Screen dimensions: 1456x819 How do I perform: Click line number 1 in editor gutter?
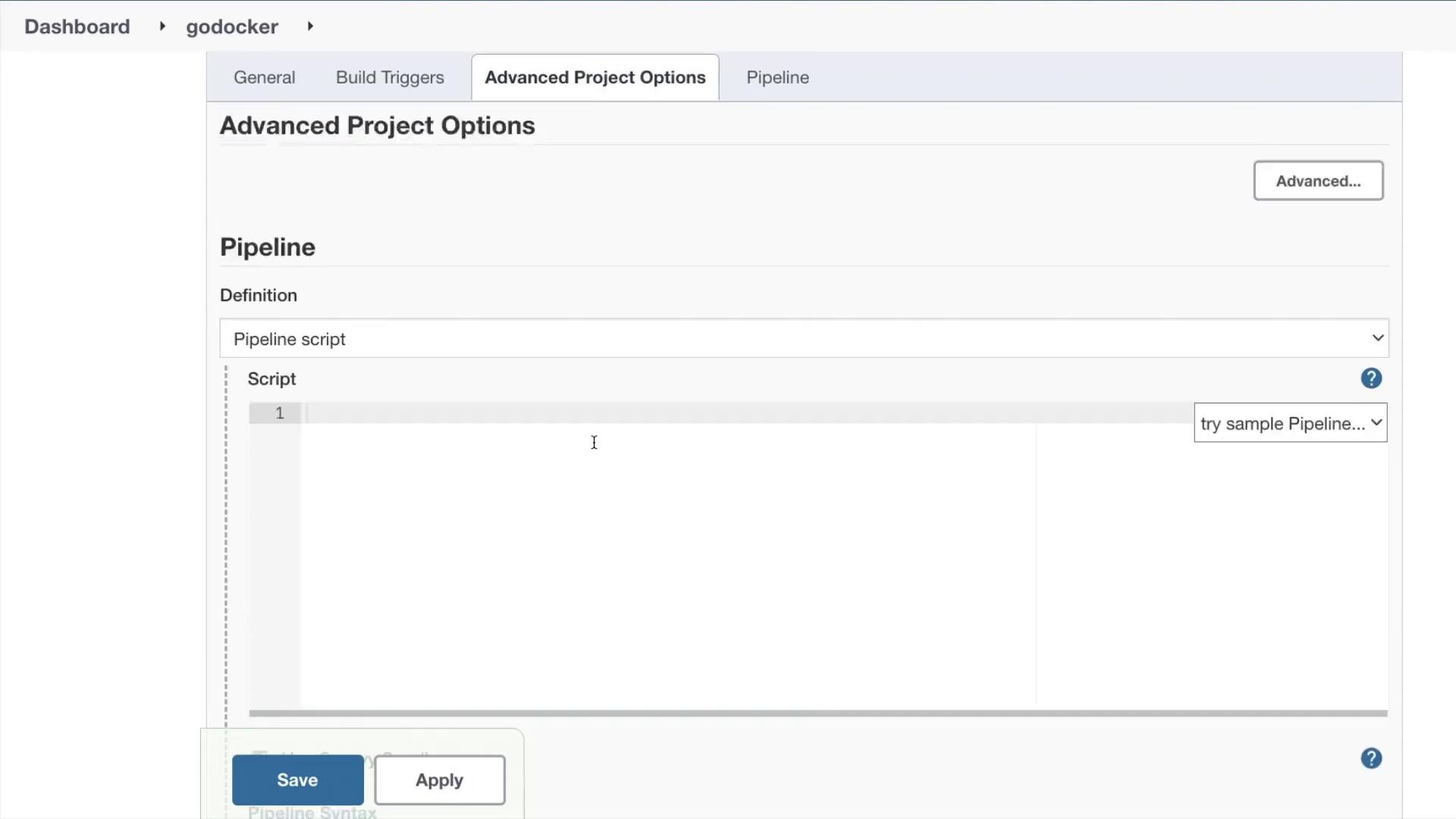[279, 413]
